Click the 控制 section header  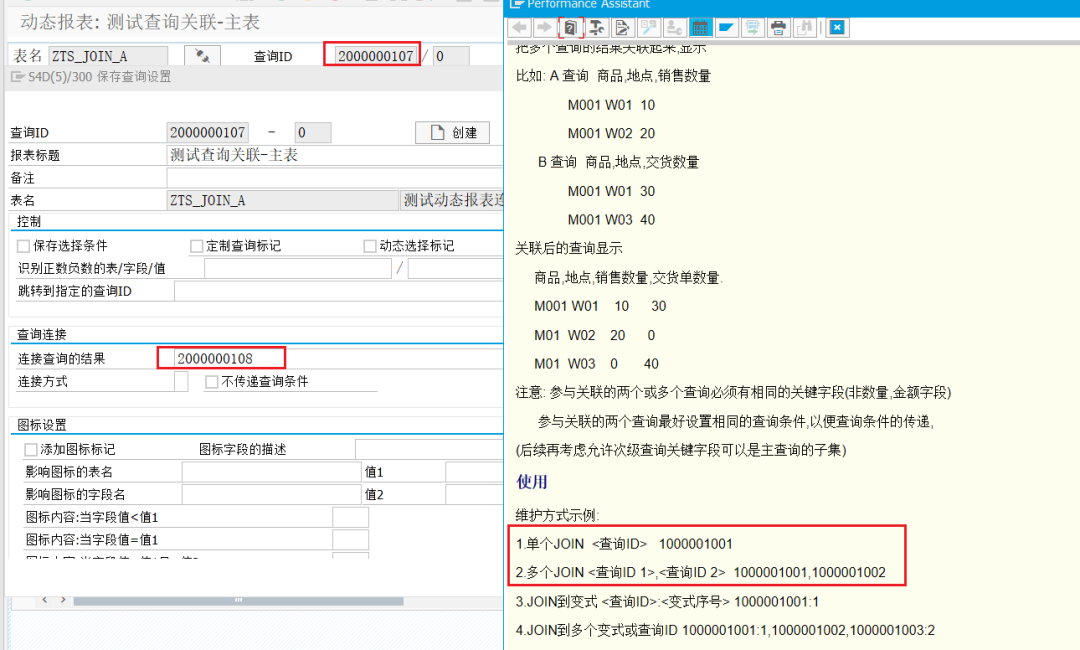click(x=29, y=222)
